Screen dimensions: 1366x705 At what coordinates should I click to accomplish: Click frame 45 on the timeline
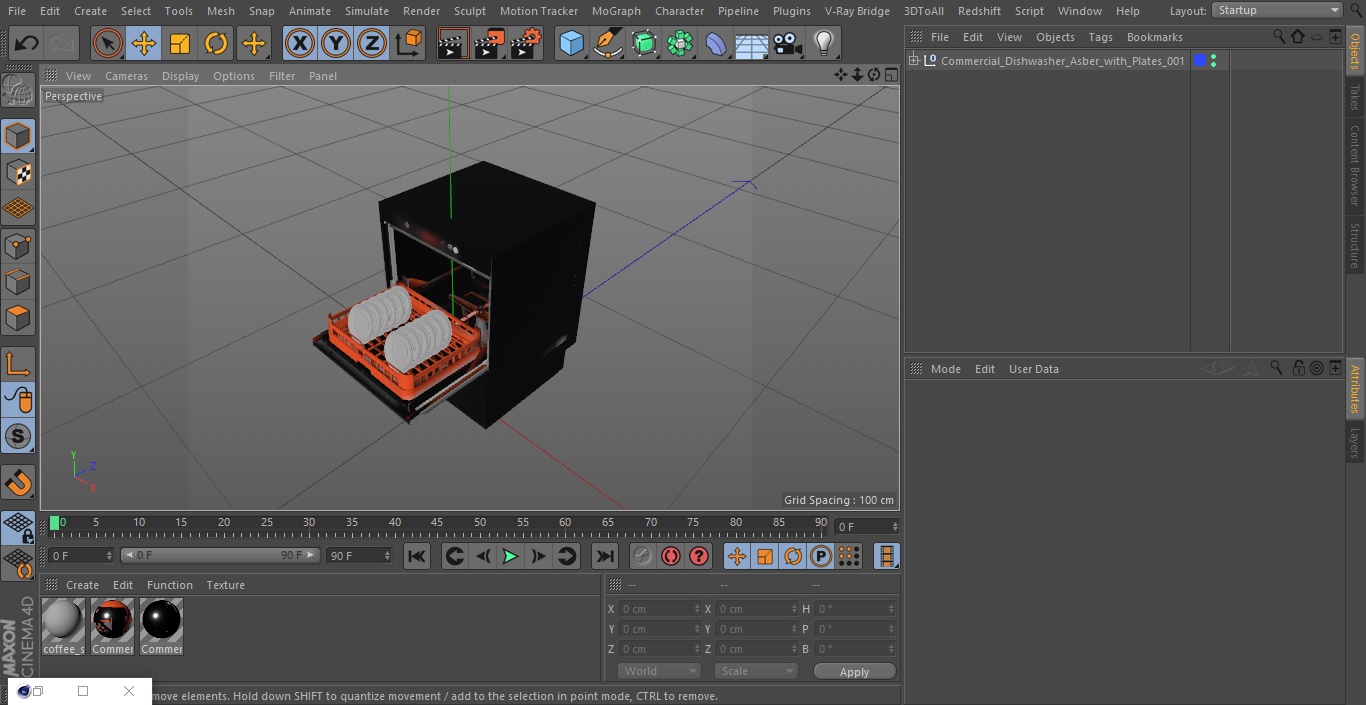(x=437, y=523)
